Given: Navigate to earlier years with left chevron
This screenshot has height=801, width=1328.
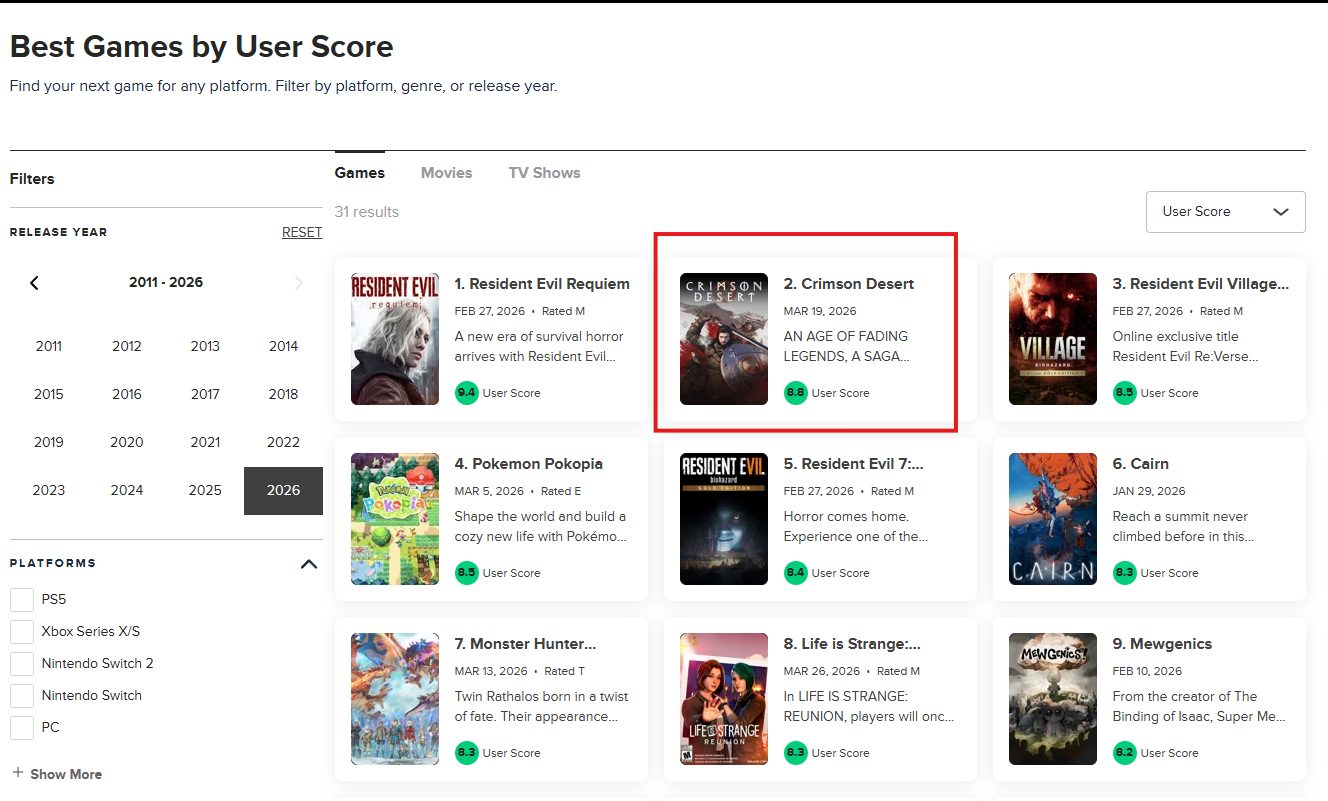Looking at the screenshot, I should (x=35, y=283).
